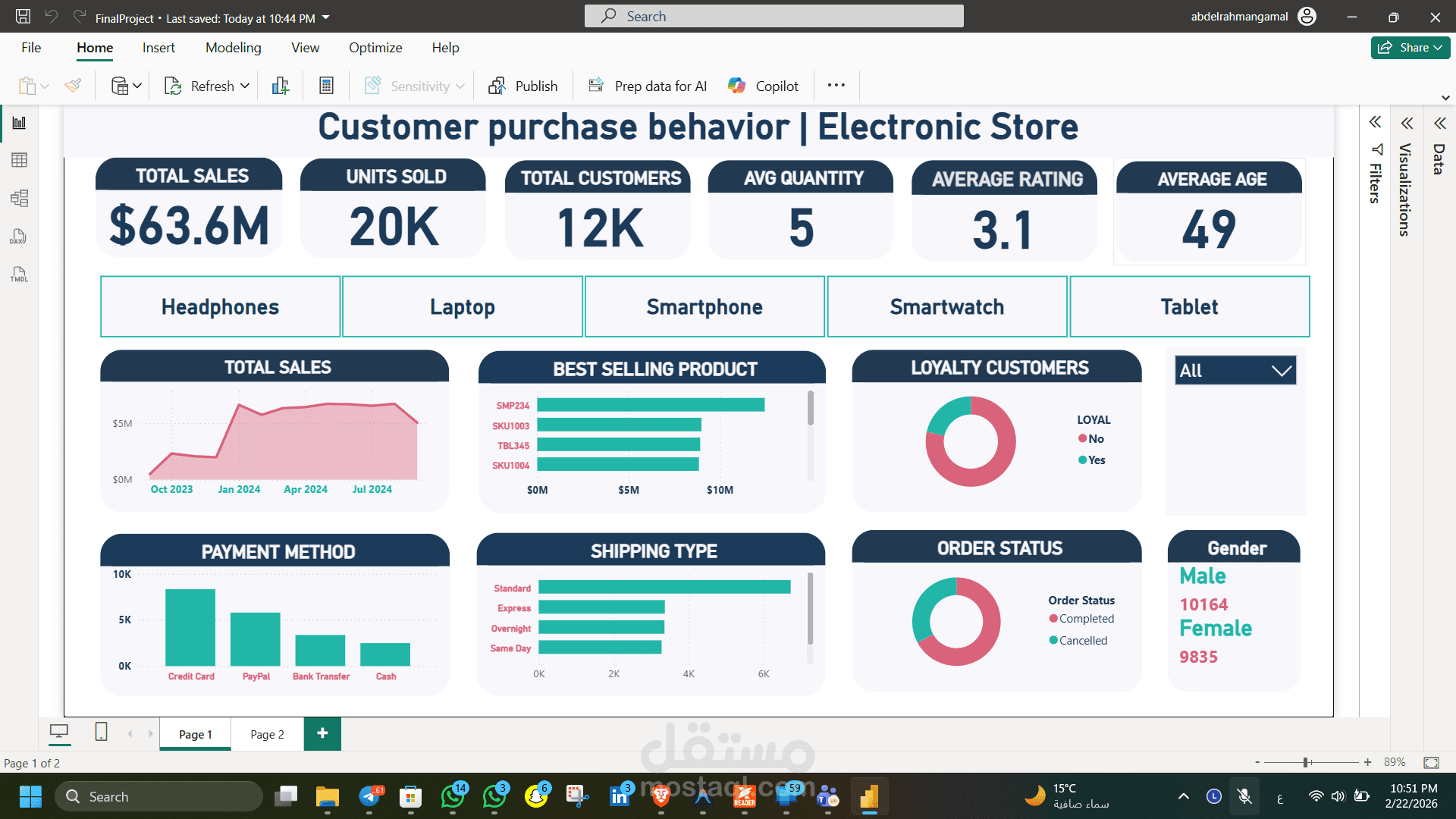The height and width of the screenshot is (819, 1456).
Task: Open the Modeling menu
Action: [233, 47]
